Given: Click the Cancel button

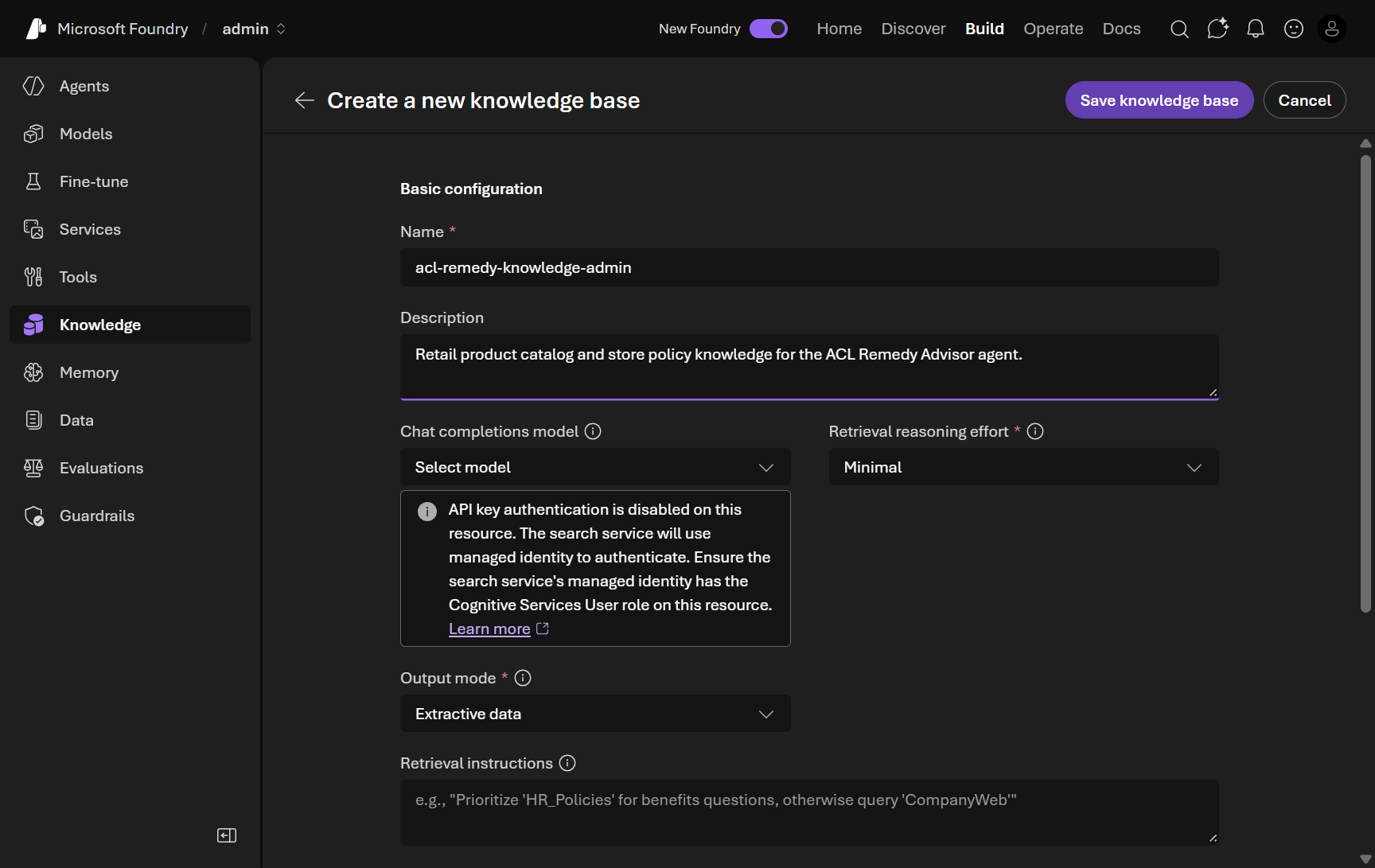Looking at the screenshot, I should pos(1304,100).
